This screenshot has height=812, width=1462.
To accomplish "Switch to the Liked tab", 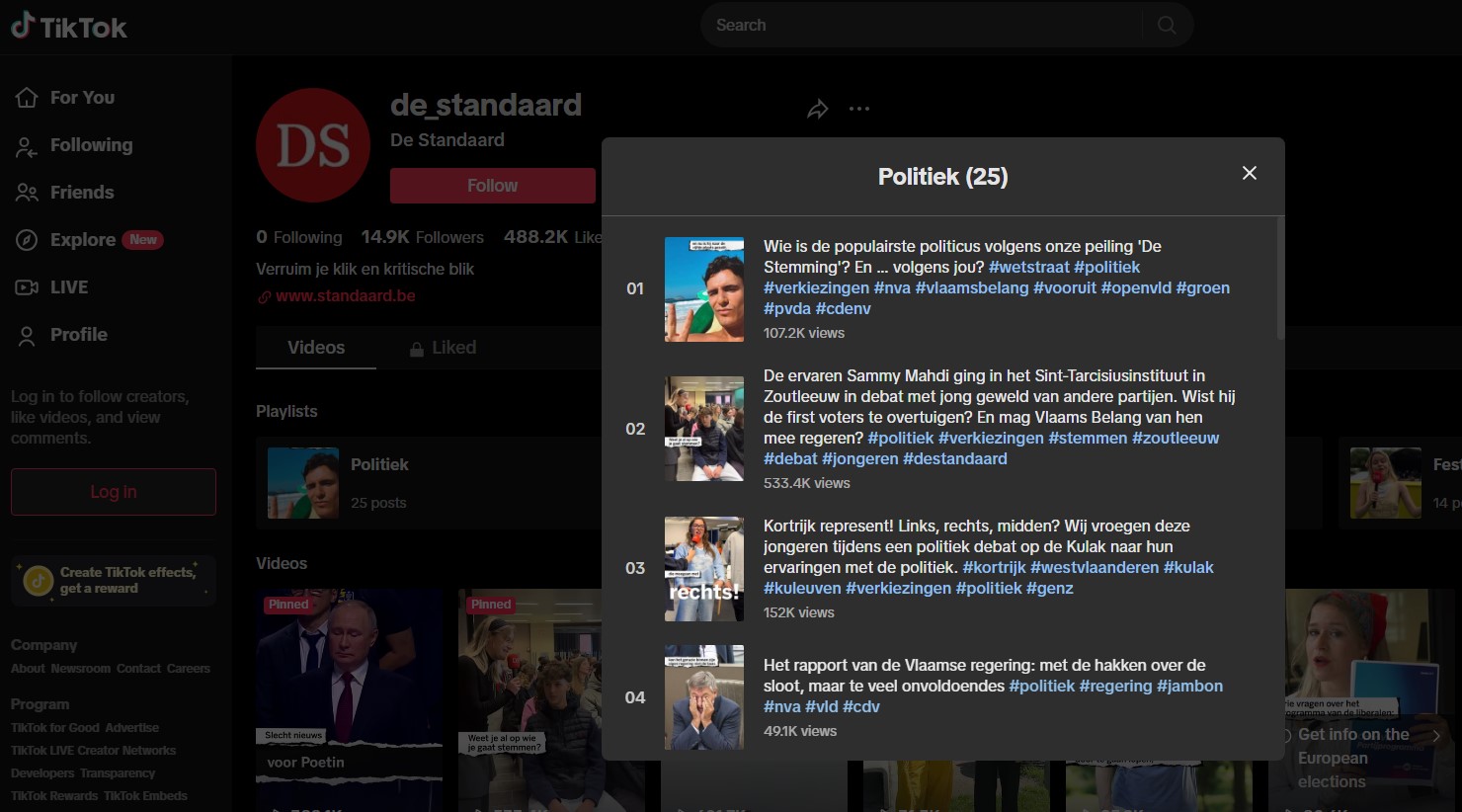I will (x=443, y=348).
